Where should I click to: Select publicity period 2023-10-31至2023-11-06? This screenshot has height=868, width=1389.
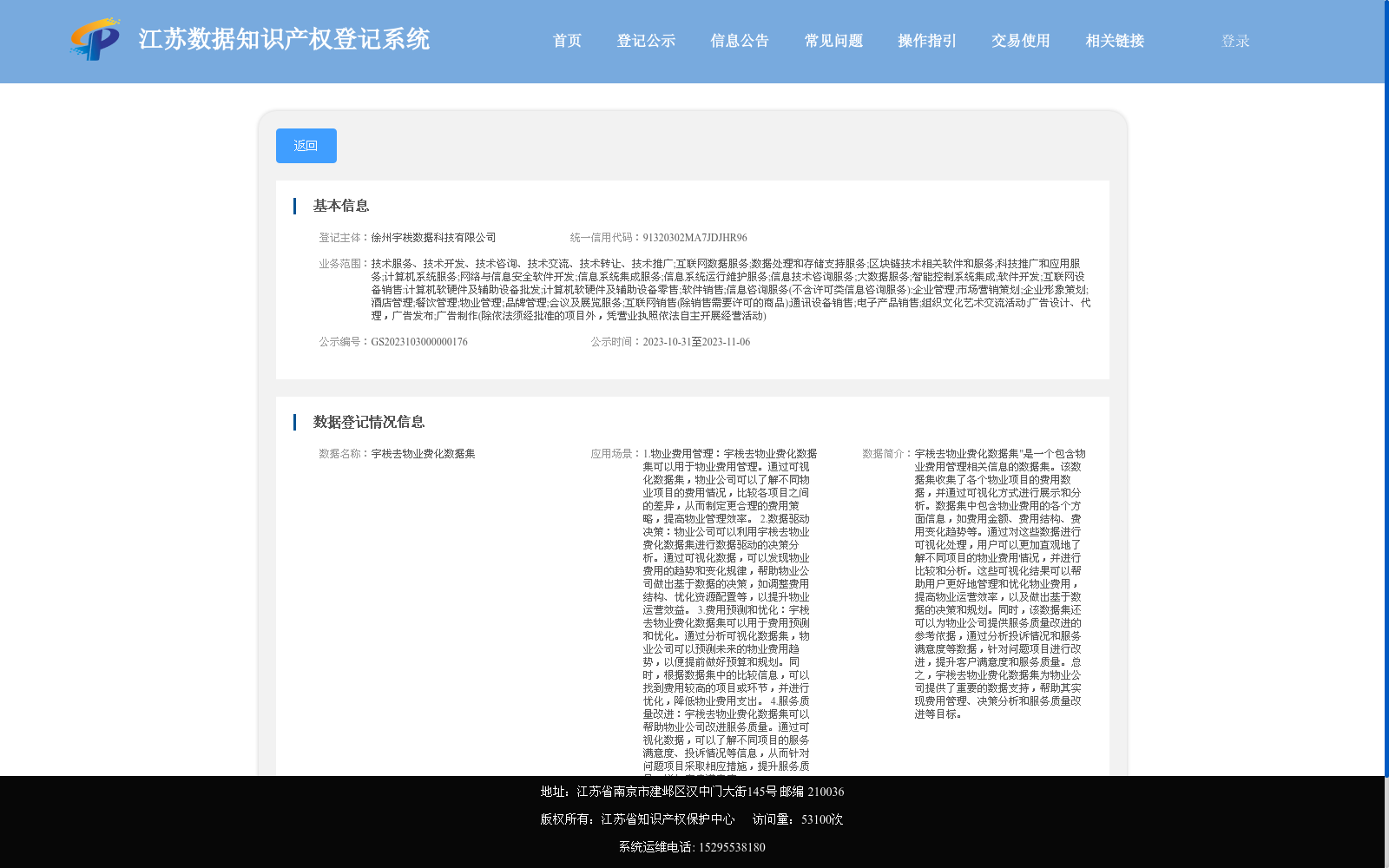(x=696, y=342)
